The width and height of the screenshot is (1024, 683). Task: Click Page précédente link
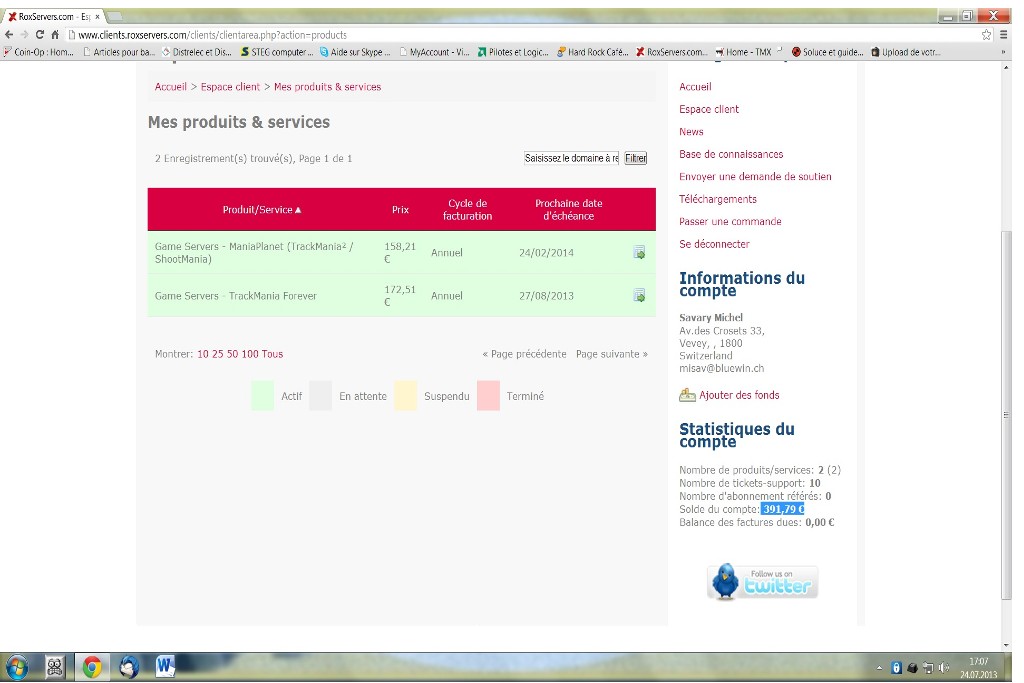tap(524, 354)
